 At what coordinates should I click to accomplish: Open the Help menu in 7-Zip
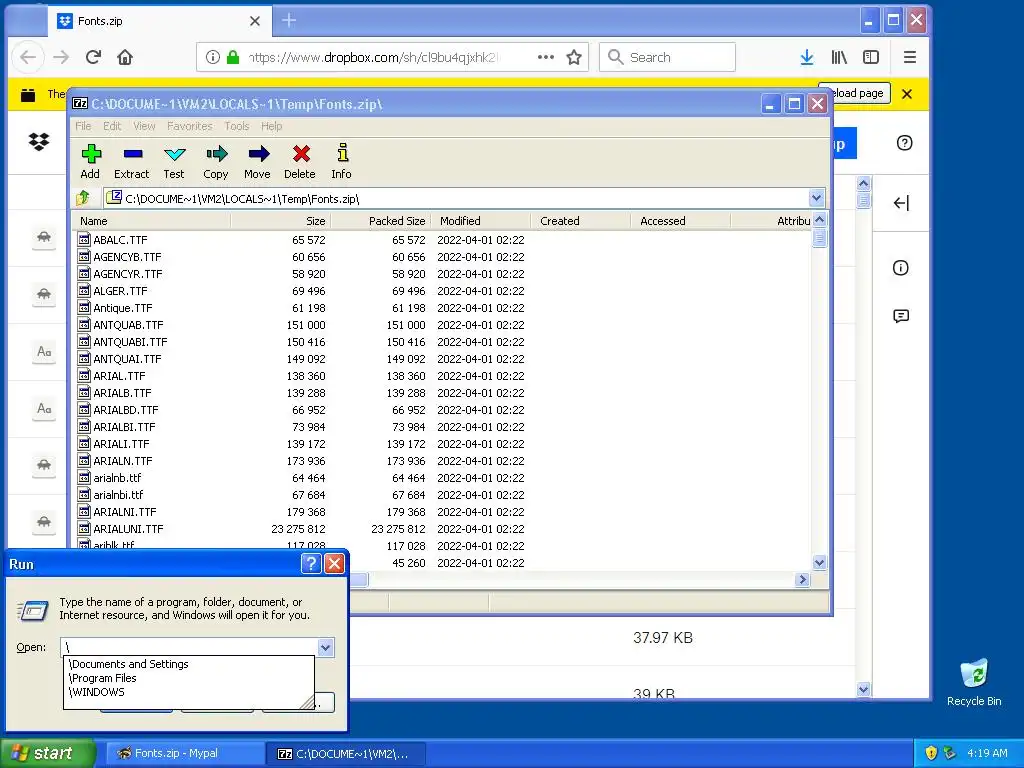coord(272,126)
